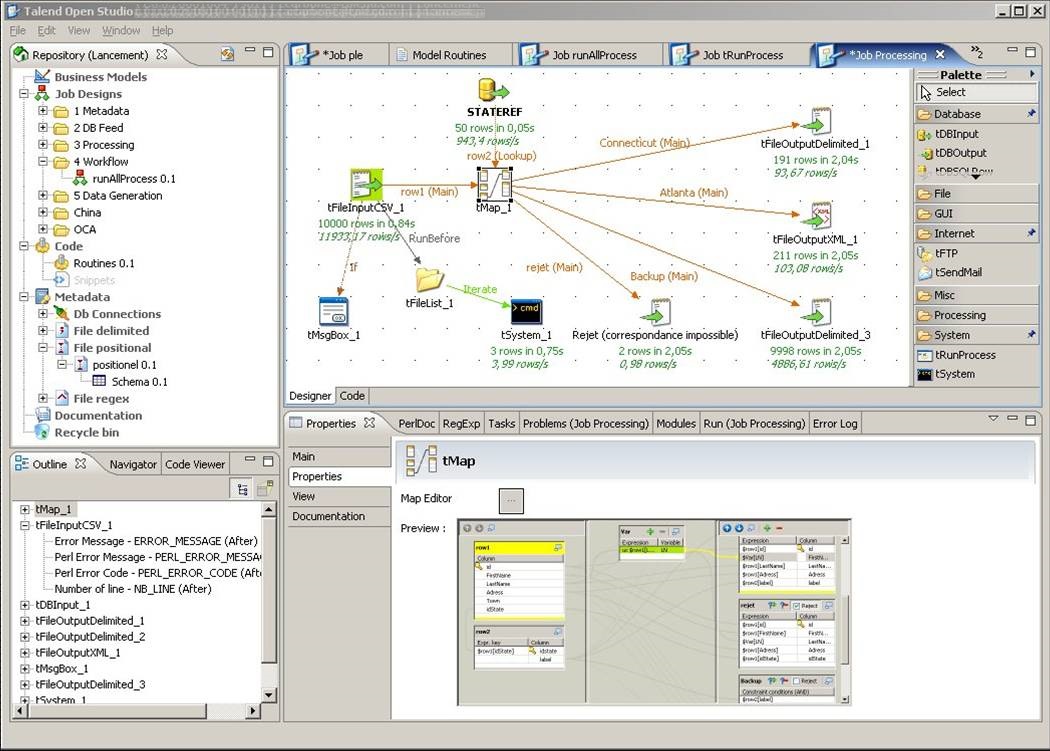Choose the Select tool in Palette

pos(950,92)
